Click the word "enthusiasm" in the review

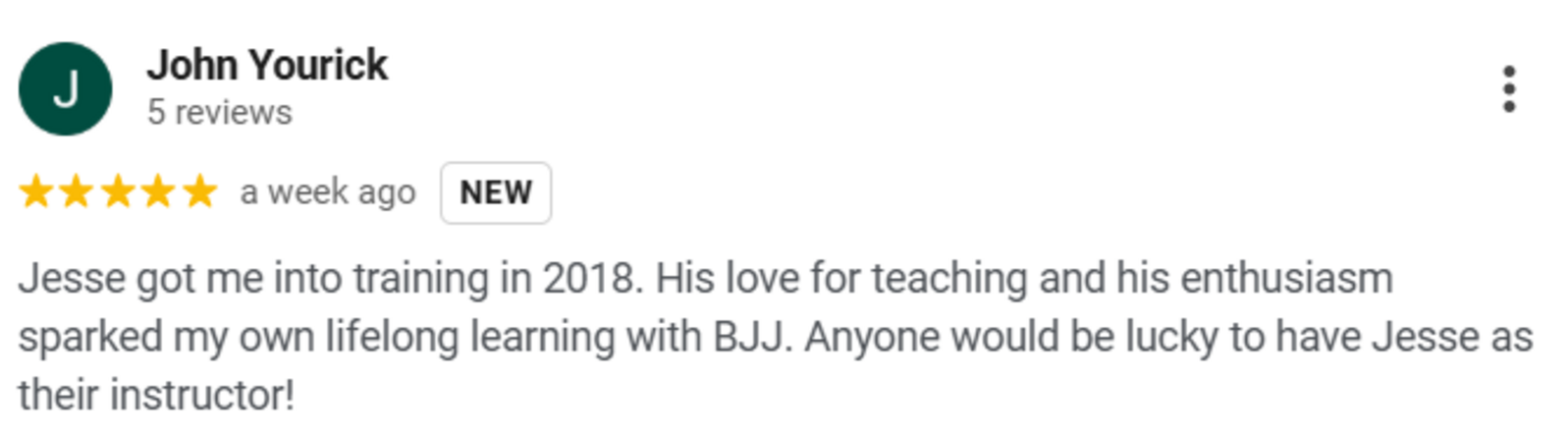[x=1286, y=279]
